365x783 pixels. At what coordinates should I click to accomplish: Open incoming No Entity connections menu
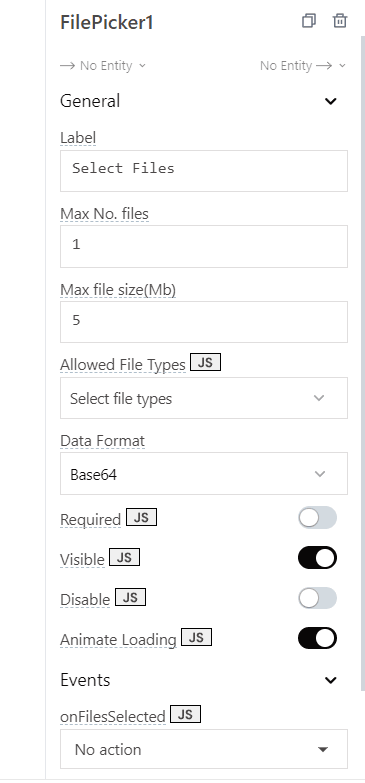click(x=103, y=65)
